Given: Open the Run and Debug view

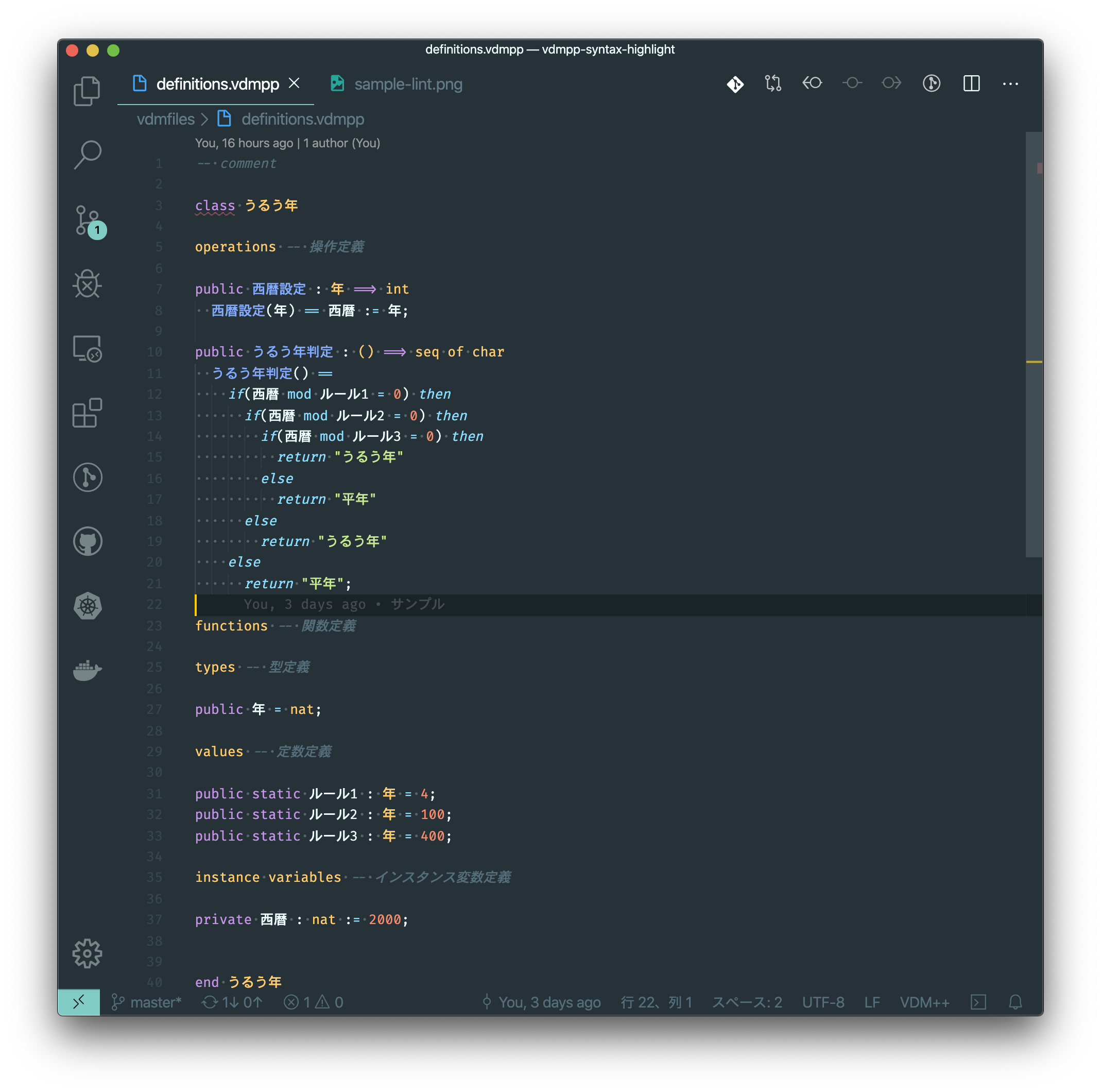Looking at the screenshot, I should tap(87, 284).
